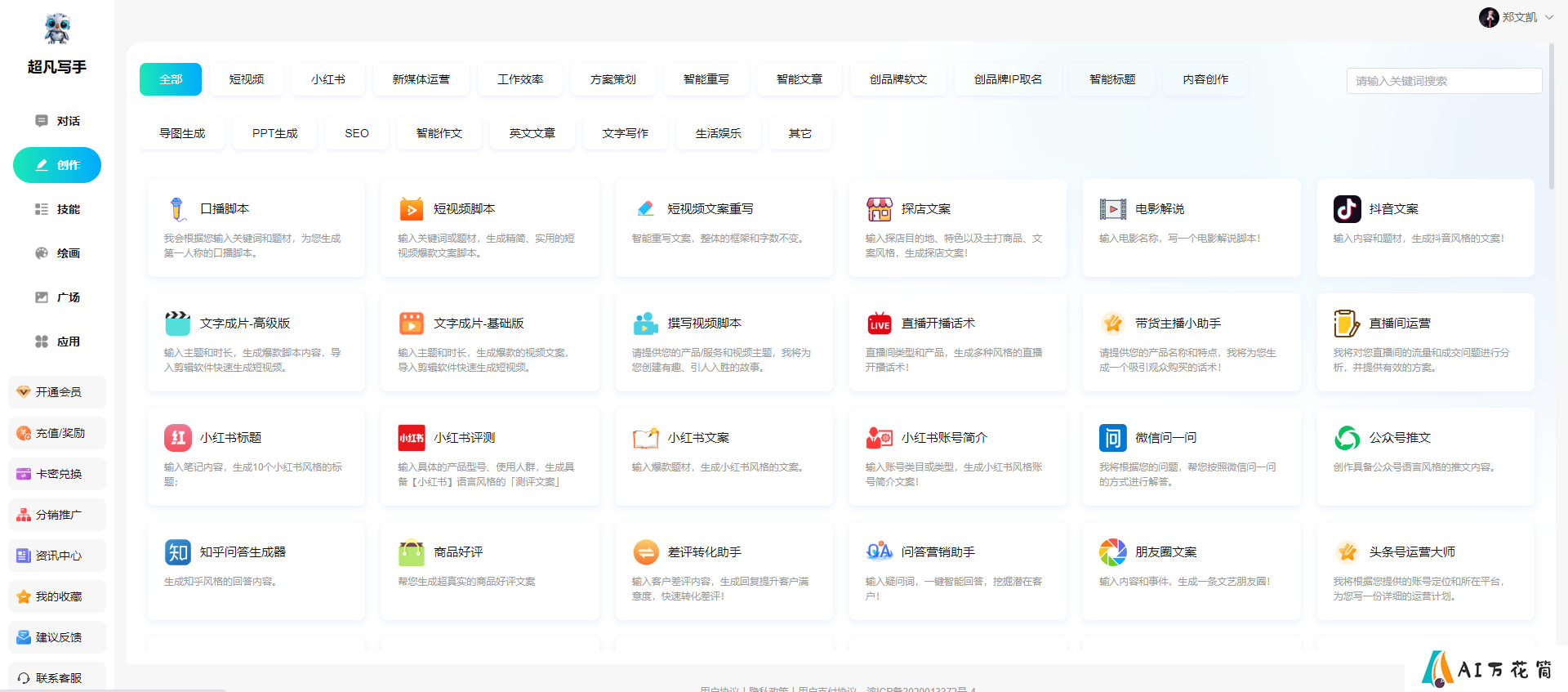The height and width of the screenshot is (692, 1568).
Task: Click the 短视频脚本 orange play icon
Action: point(412,209)
